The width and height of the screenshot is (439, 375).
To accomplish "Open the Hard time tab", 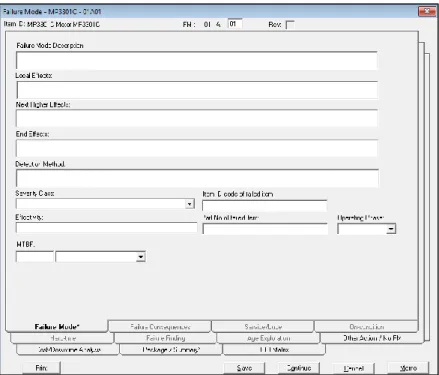I will pos(63,338).
